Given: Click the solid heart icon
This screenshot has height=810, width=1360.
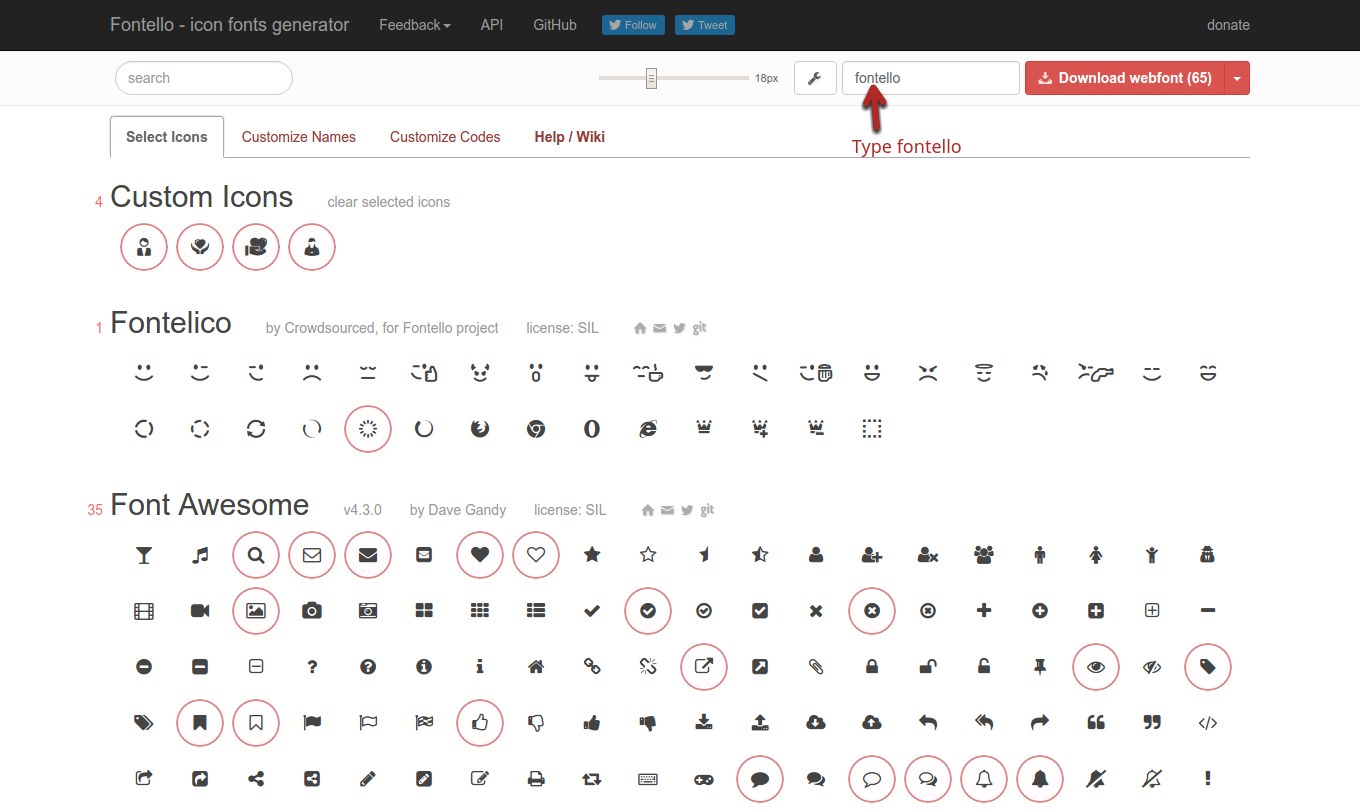Looking at the screenshot, I should 480,555.
